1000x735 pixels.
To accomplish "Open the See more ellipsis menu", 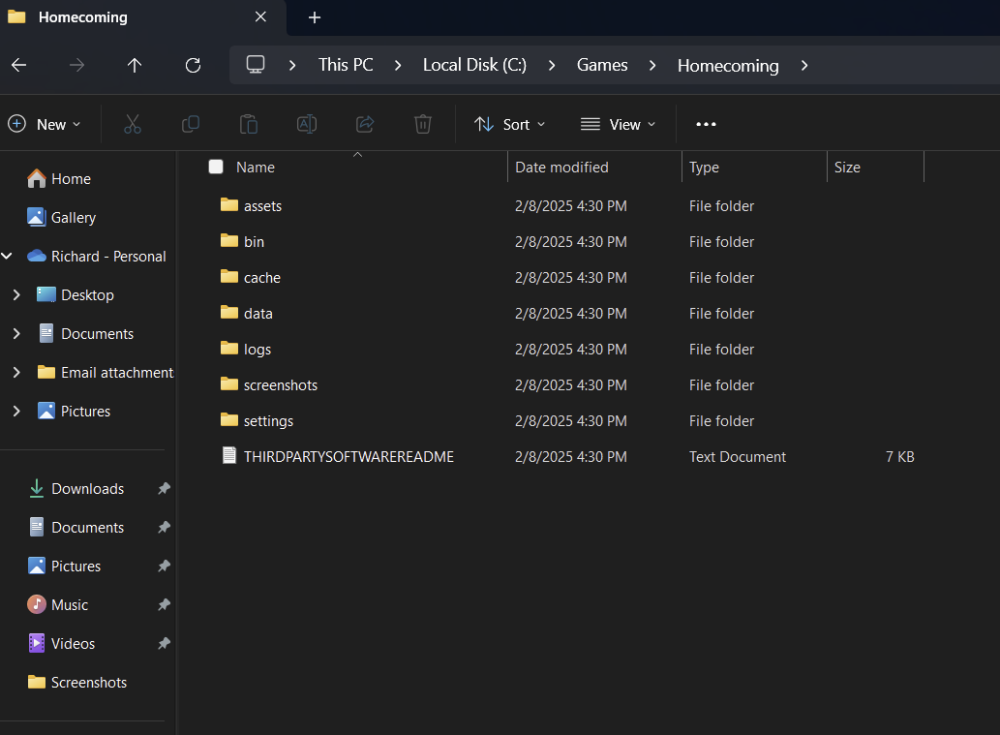I will click(705, 123).
